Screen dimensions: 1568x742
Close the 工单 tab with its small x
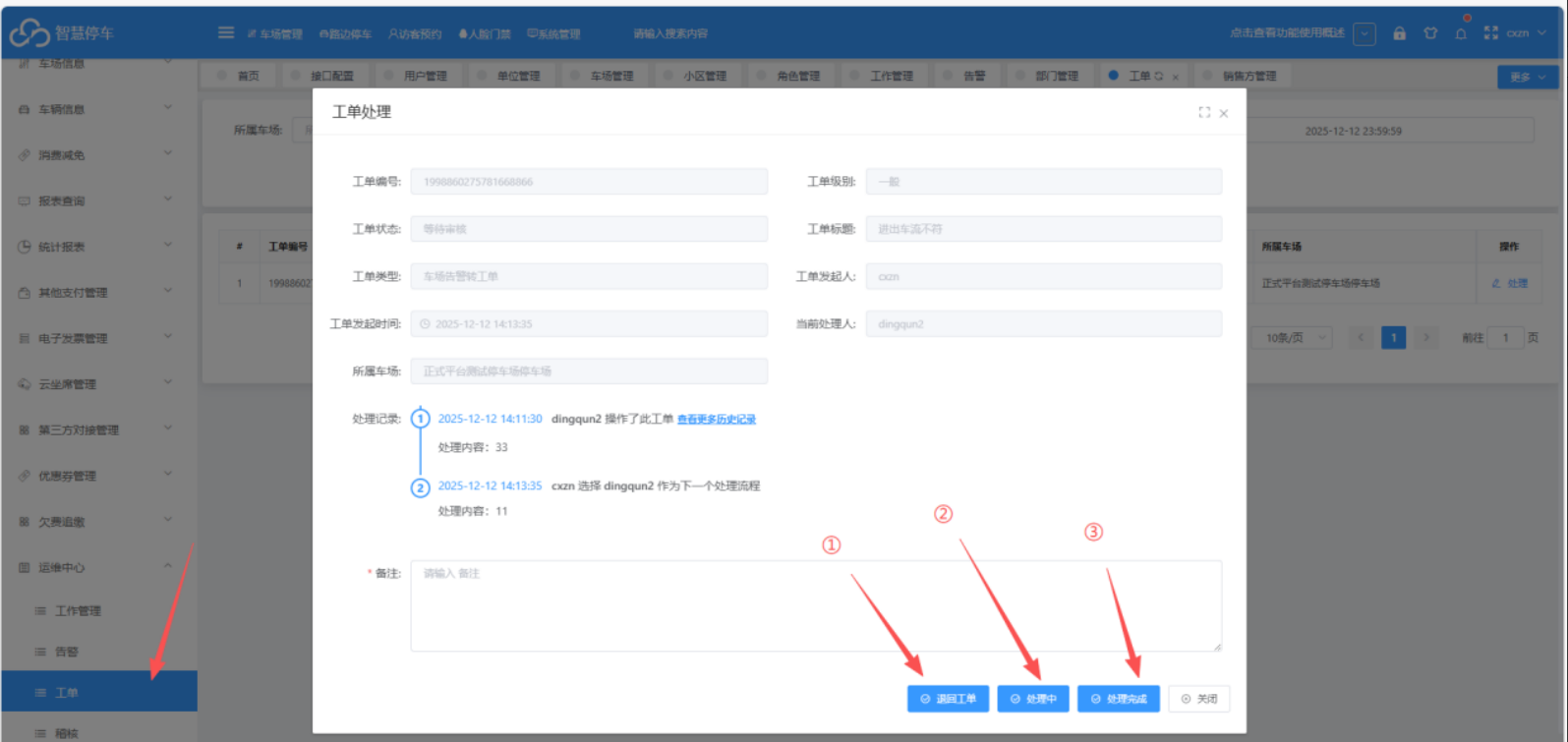point(1176,77)
